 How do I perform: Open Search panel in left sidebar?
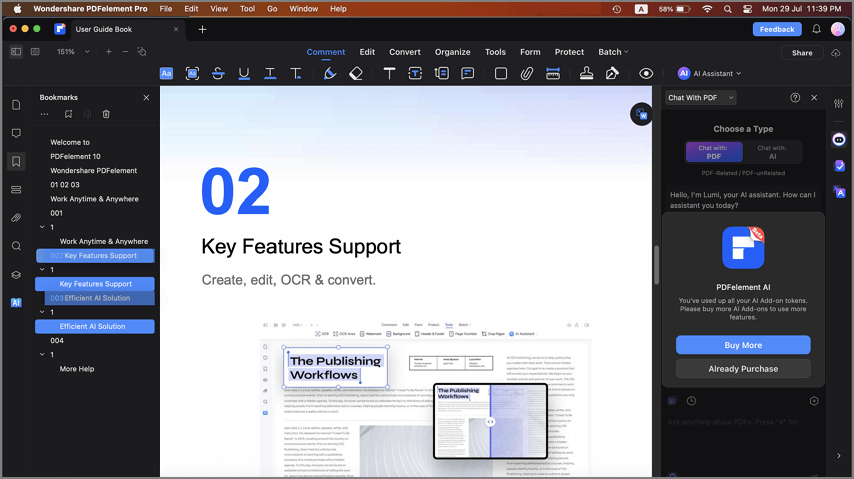click(x=16, y=246)
